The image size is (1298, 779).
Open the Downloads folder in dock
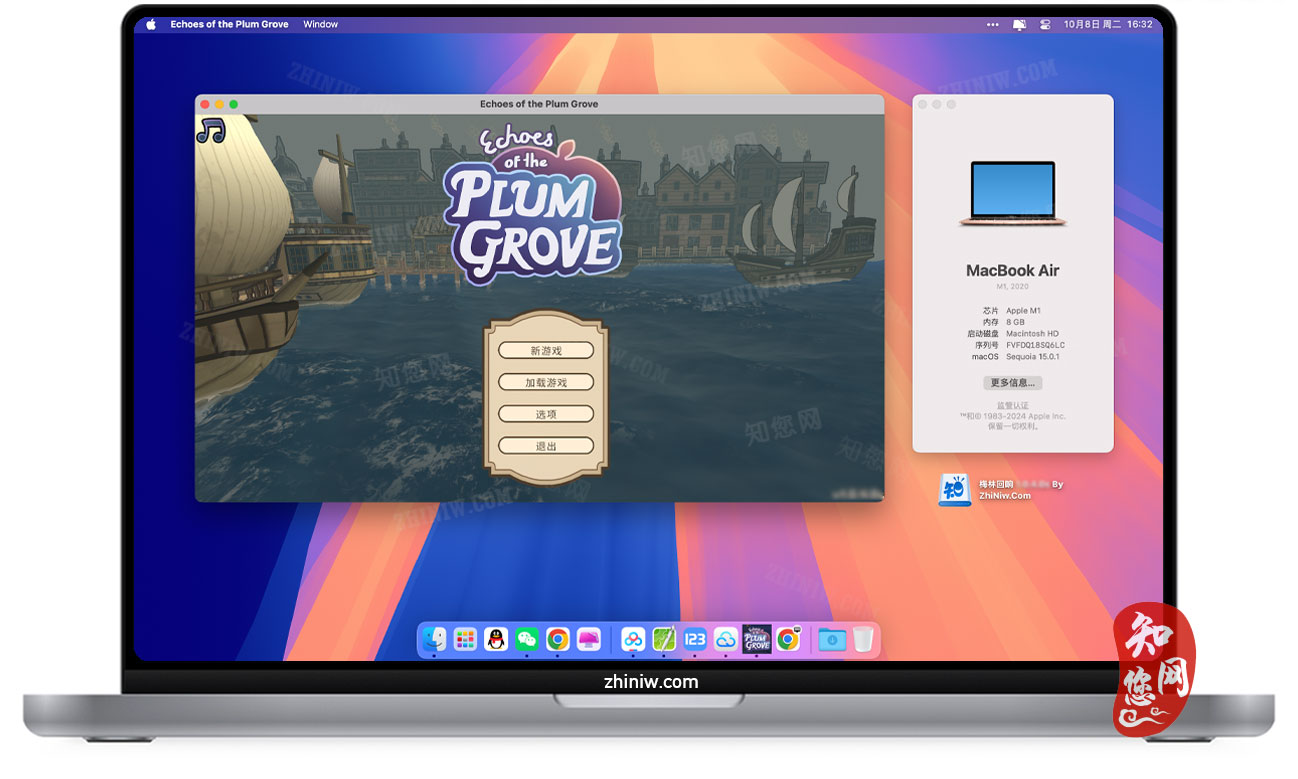click(x=832, y=639)
